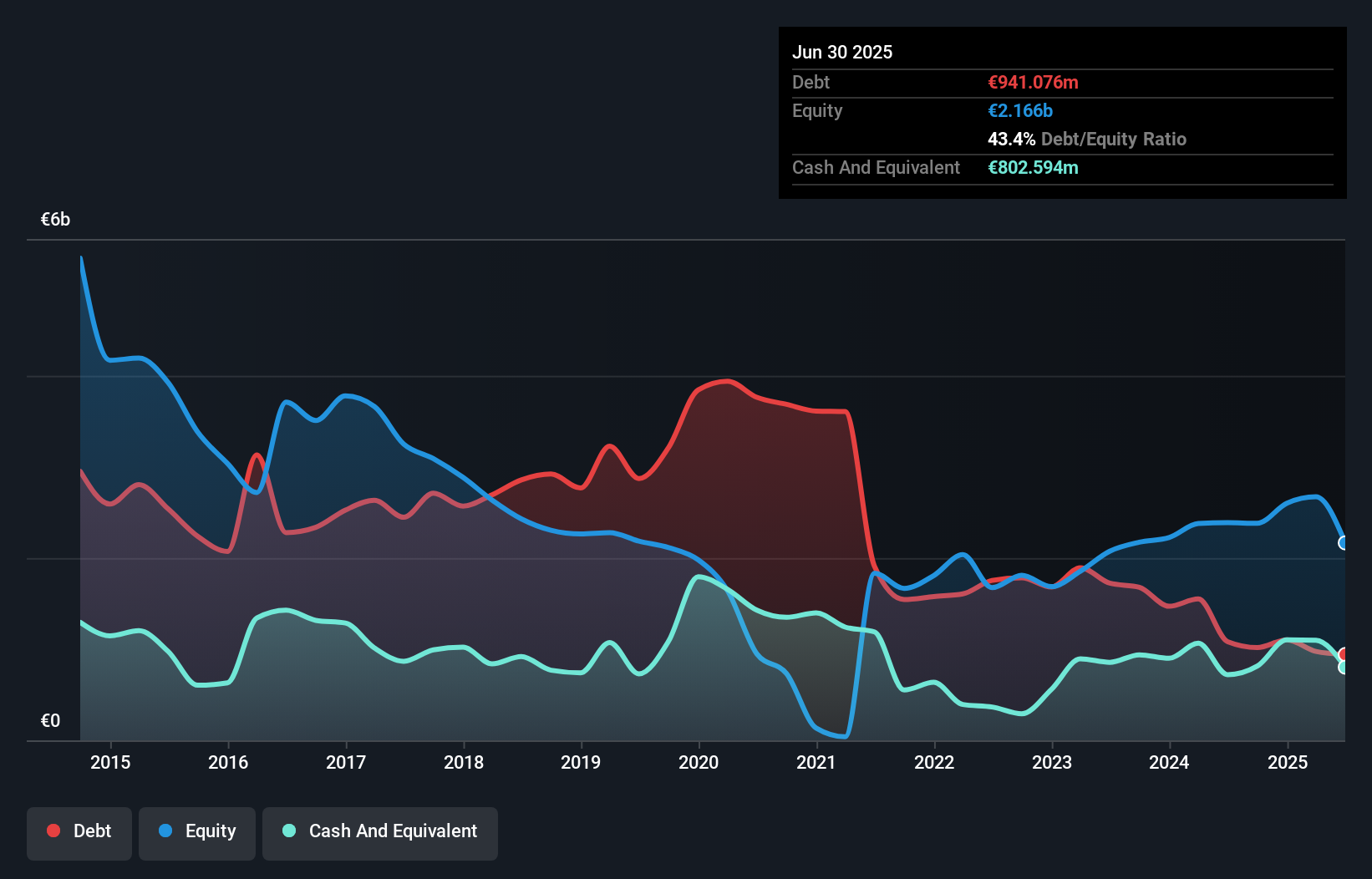Open the Jun 30 2025 tooltip header
Image resolution: width=1372 pixels, height=879 pixels.
tap(843, 52)
